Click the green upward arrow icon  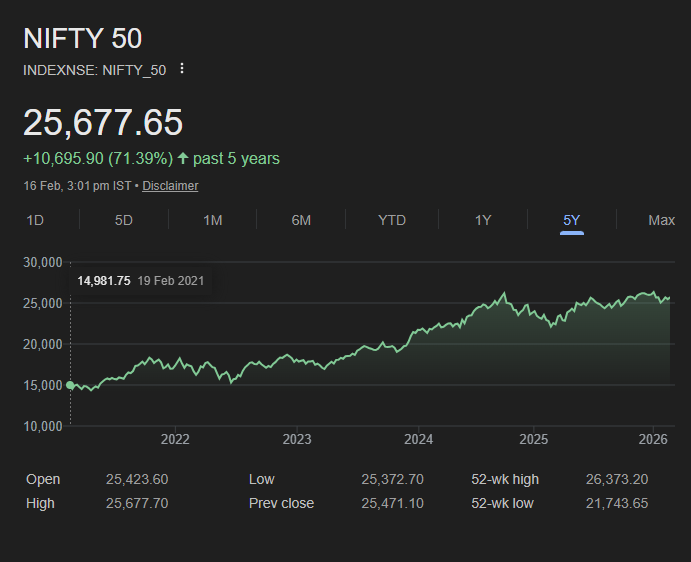[x=183, y=159]
